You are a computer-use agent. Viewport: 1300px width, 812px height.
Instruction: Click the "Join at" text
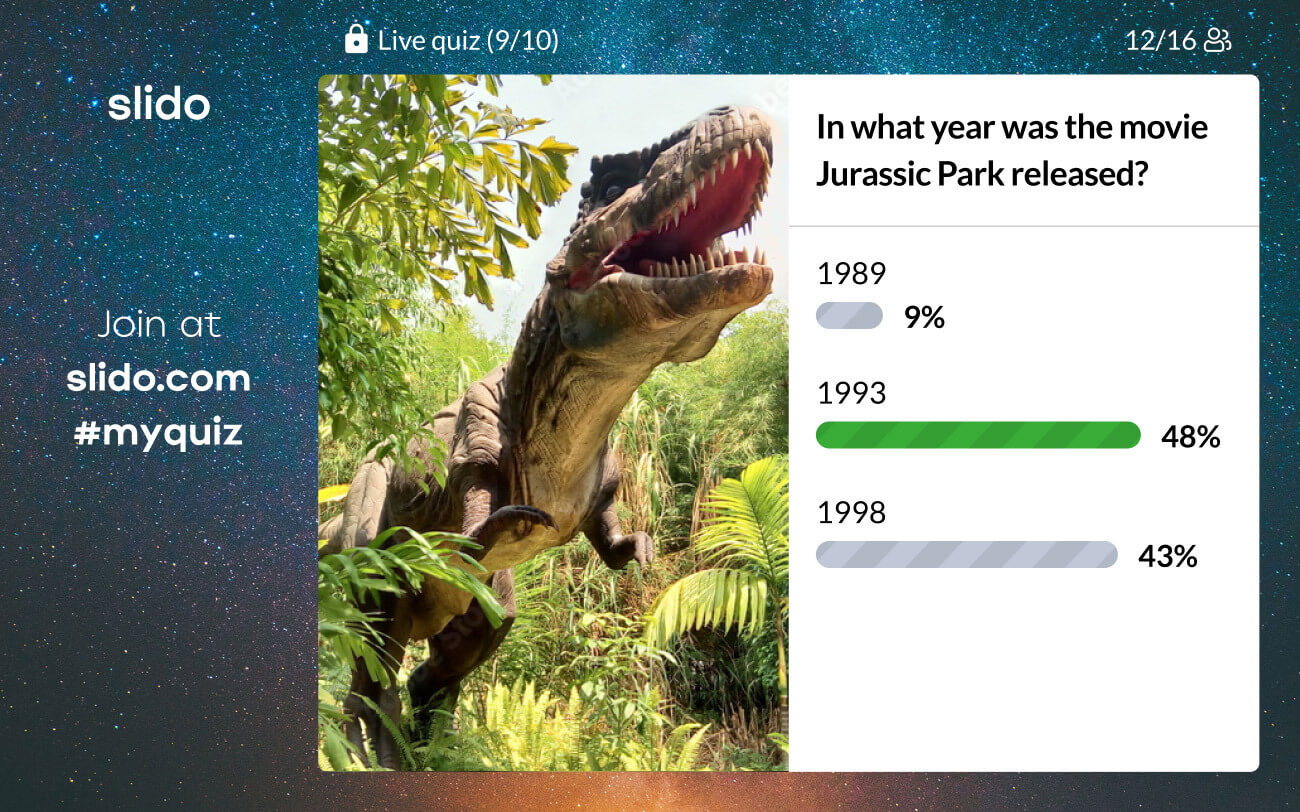(159, 325)
